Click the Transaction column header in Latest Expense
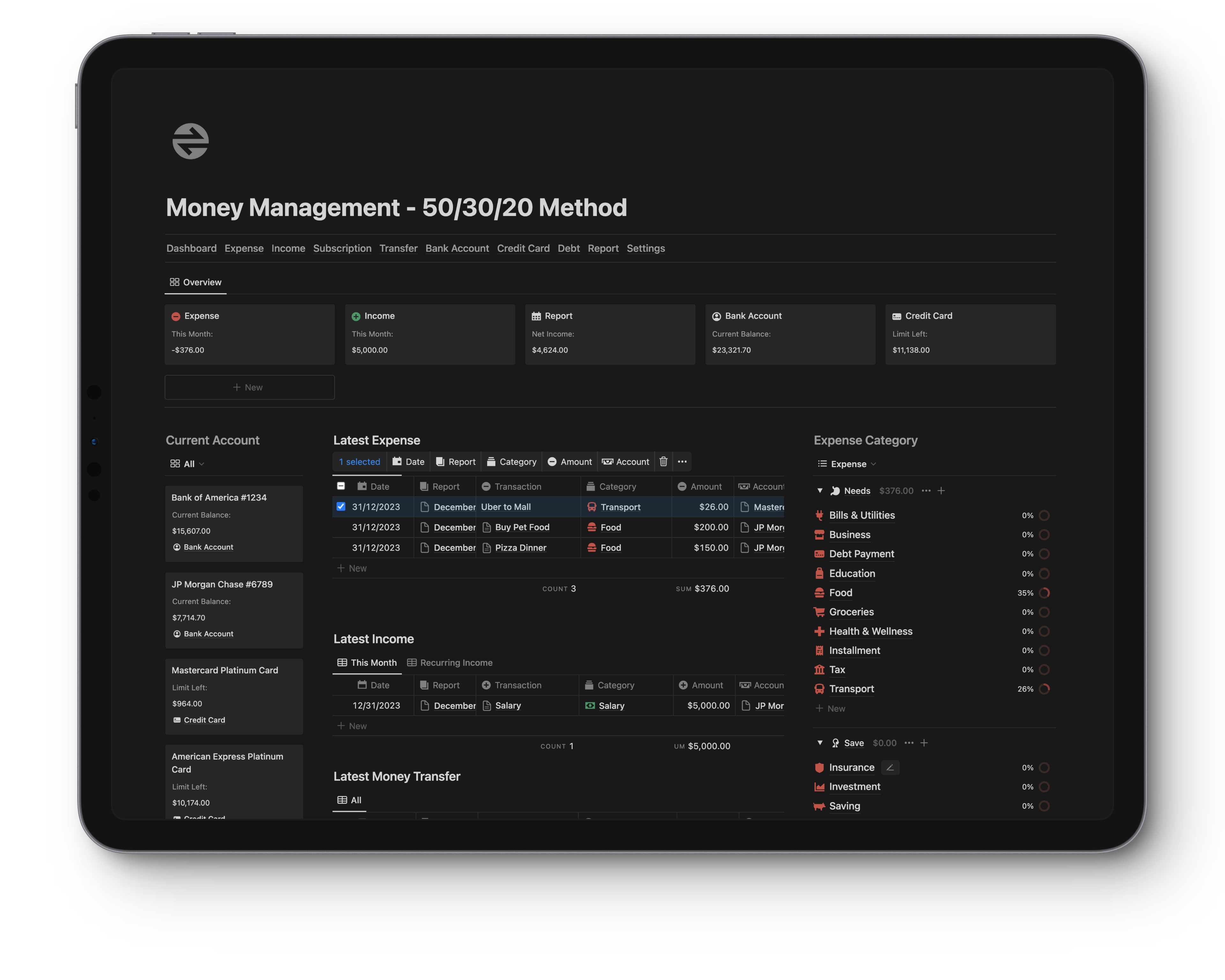1225x980 pixels. pos(528,487)
